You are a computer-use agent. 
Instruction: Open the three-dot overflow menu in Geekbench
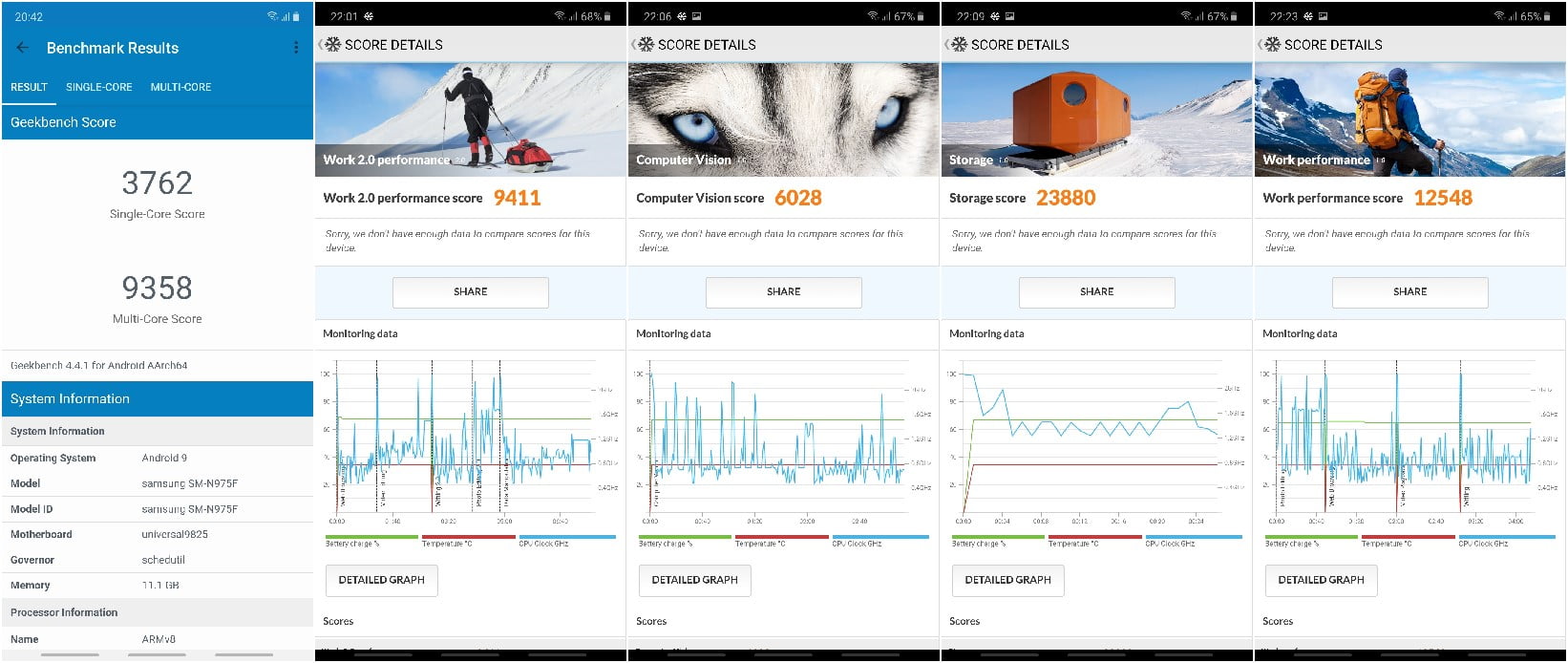[296, 48]
